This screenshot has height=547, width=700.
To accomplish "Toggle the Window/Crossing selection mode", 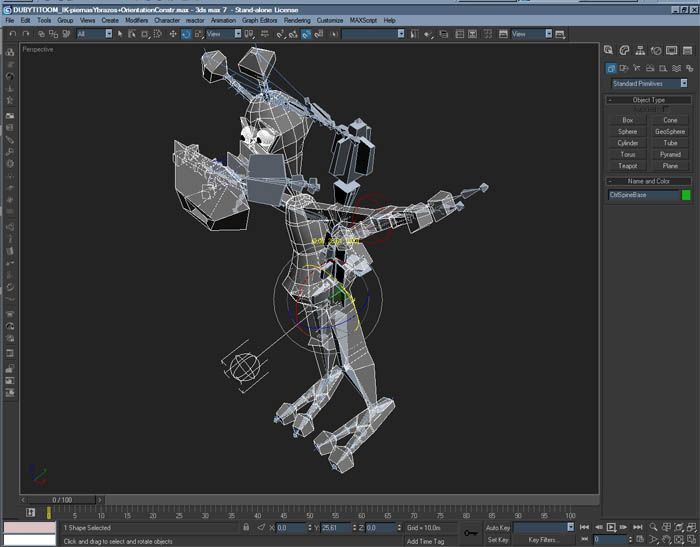I will (x=158, y=33).
